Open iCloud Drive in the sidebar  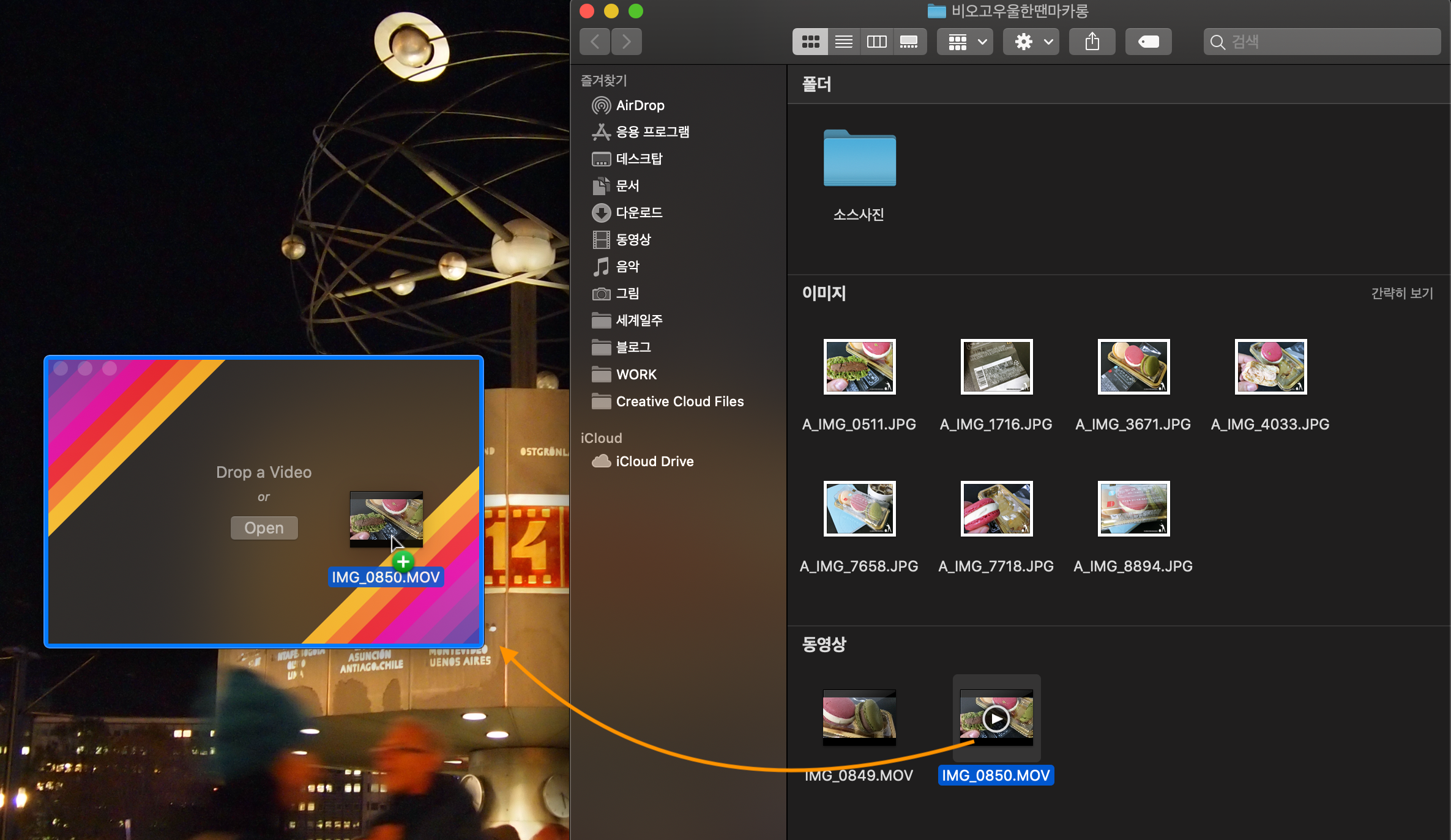click(x=654, y=461)
